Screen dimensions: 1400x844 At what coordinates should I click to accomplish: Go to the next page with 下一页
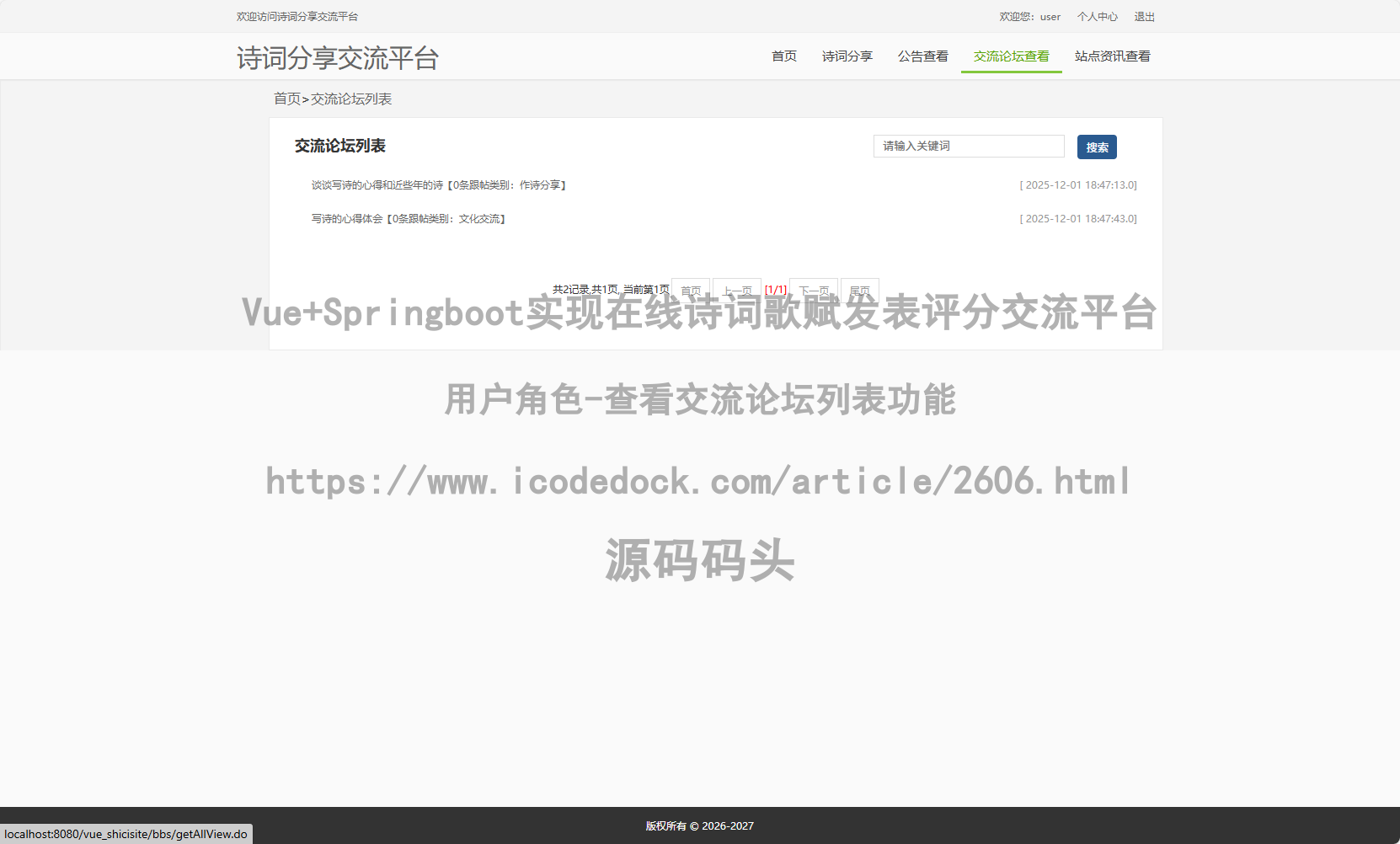click(x=814, y=290)
